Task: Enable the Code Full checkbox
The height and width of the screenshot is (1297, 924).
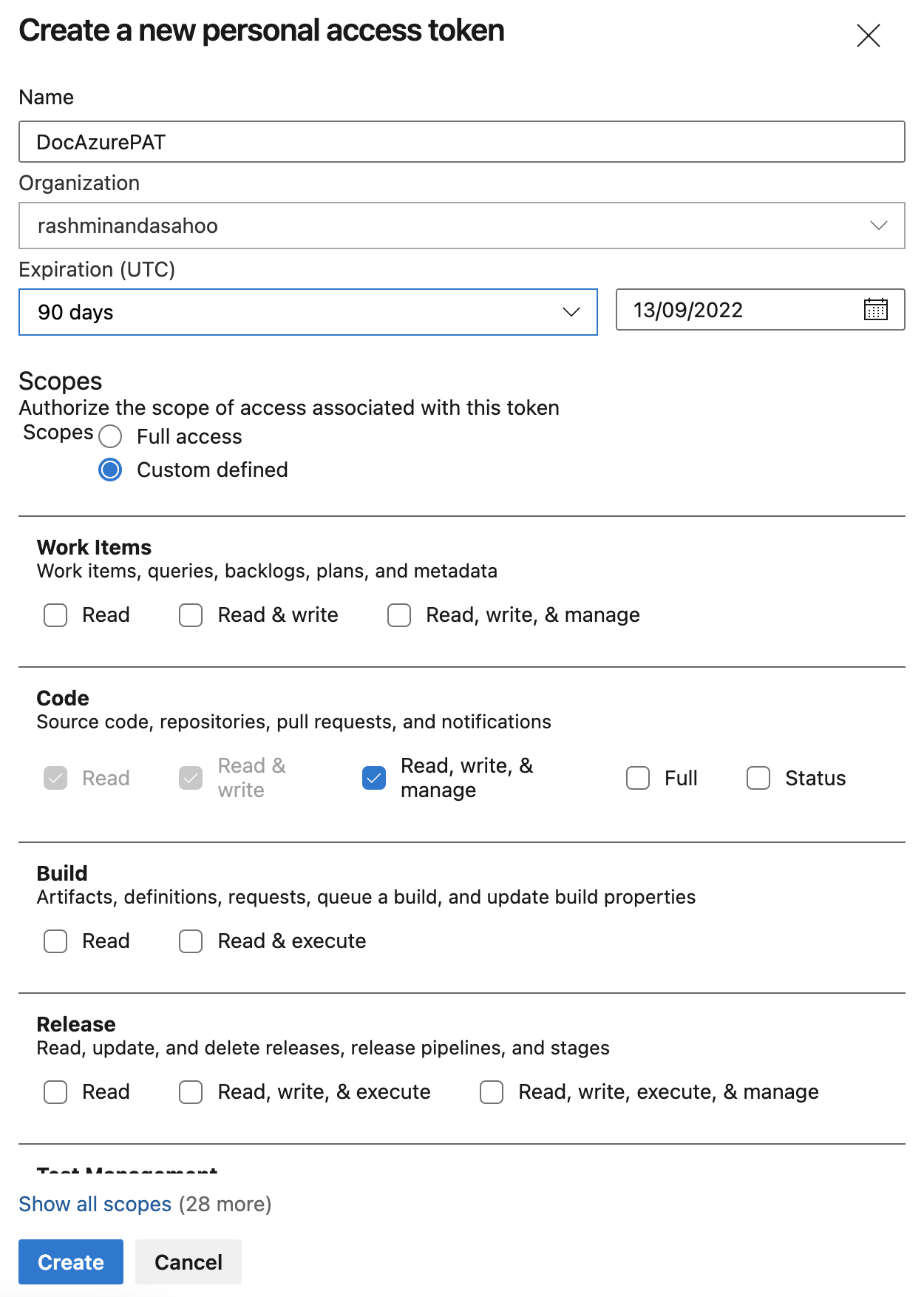Action: click(x=638, y=778)
